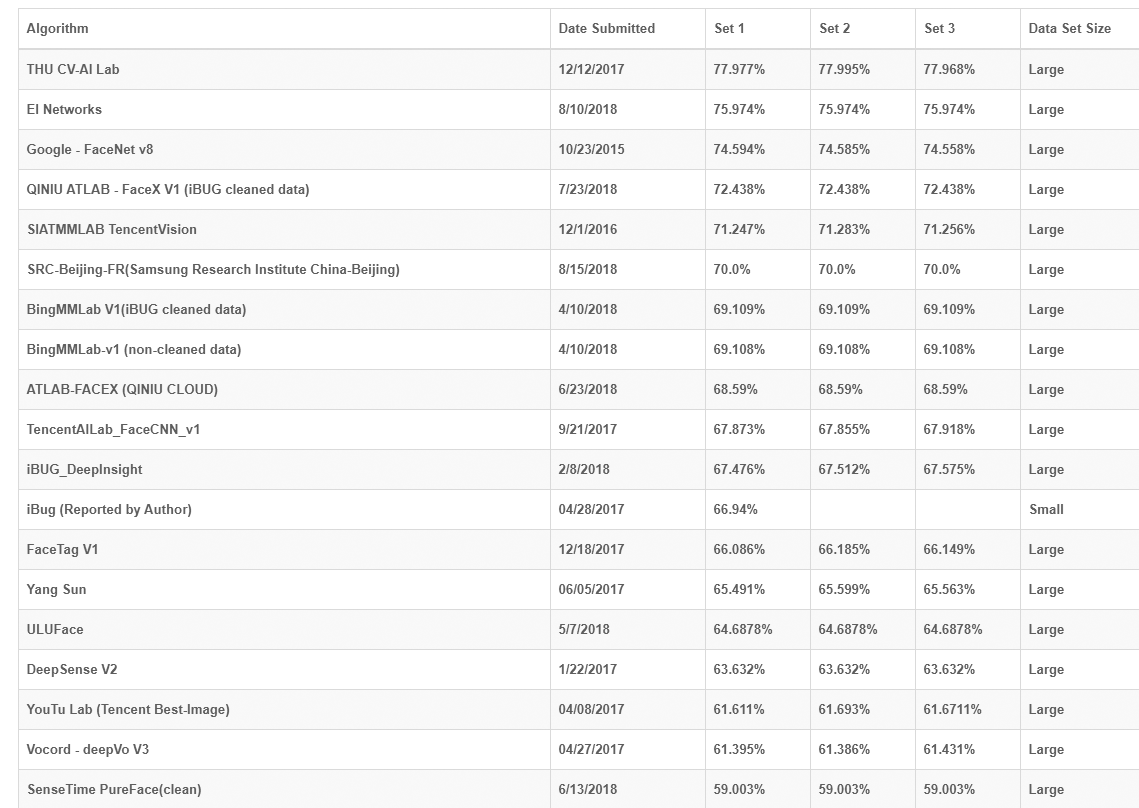Click the Set 3 value 61.6711%
Image resolution: width=1139 pixels, height=808 pixels.
pos(952,708)
